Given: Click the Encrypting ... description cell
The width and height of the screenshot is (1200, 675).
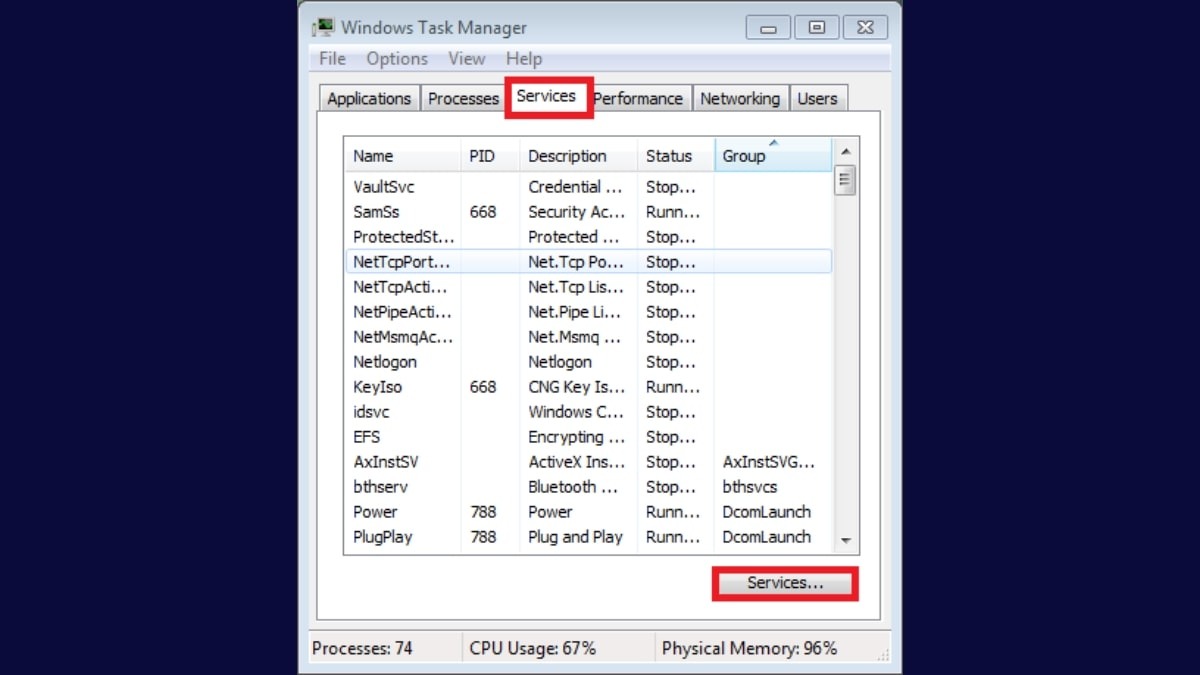Looking at the screenshot, I should coord(577,437).
